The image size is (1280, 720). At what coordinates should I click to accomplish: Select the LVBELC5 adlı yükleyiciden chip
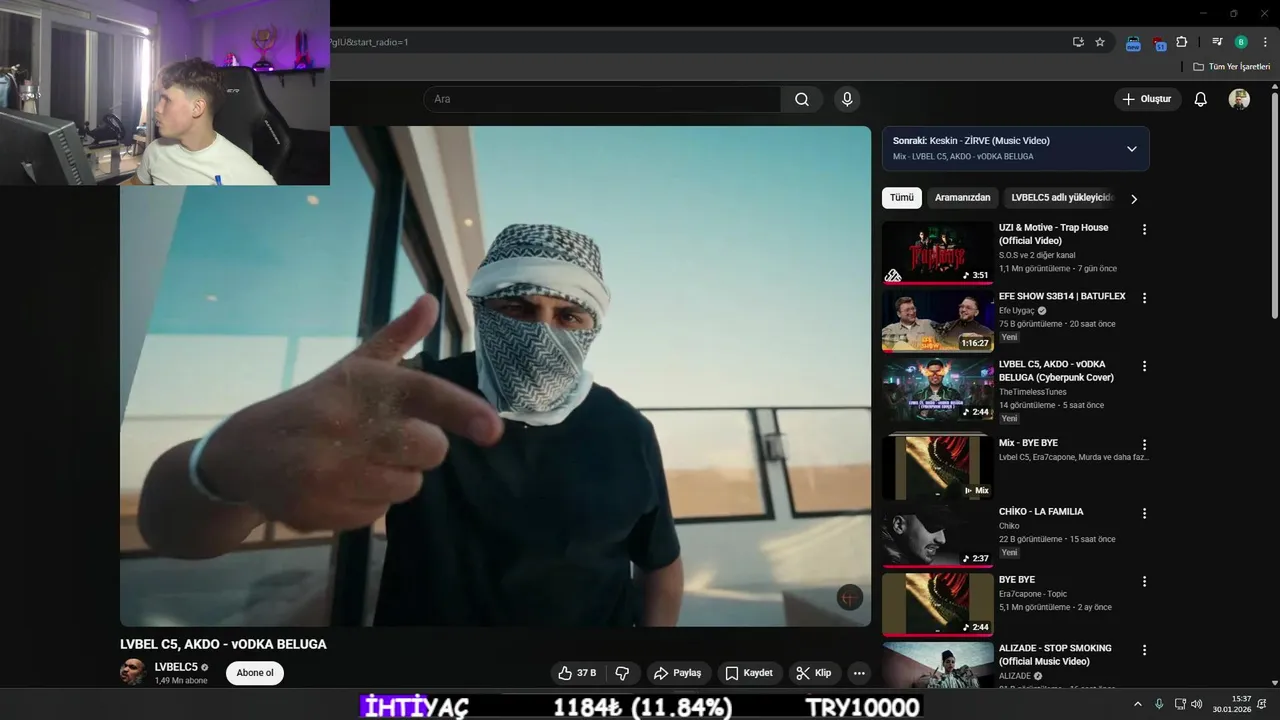click(1060, 198)
